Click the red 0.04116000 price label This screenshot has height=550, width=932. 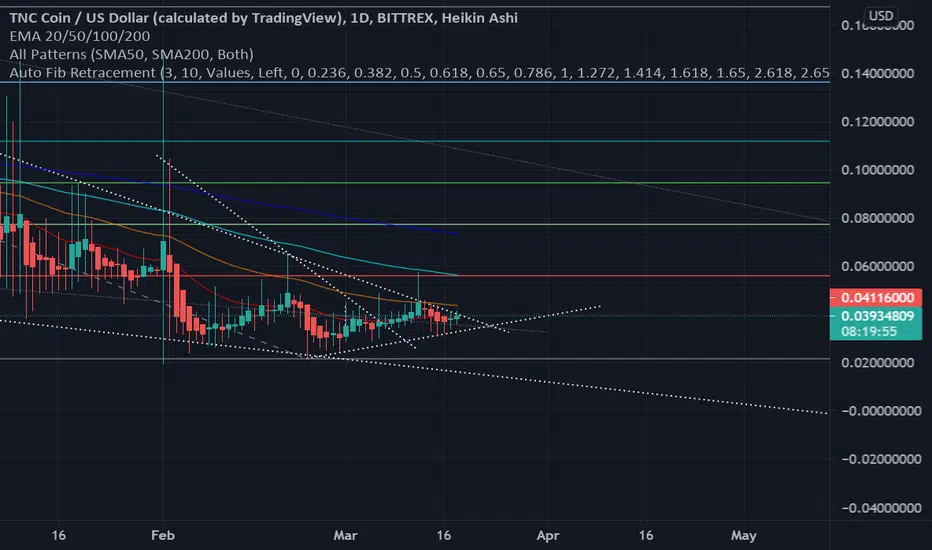tap(876, 298)
